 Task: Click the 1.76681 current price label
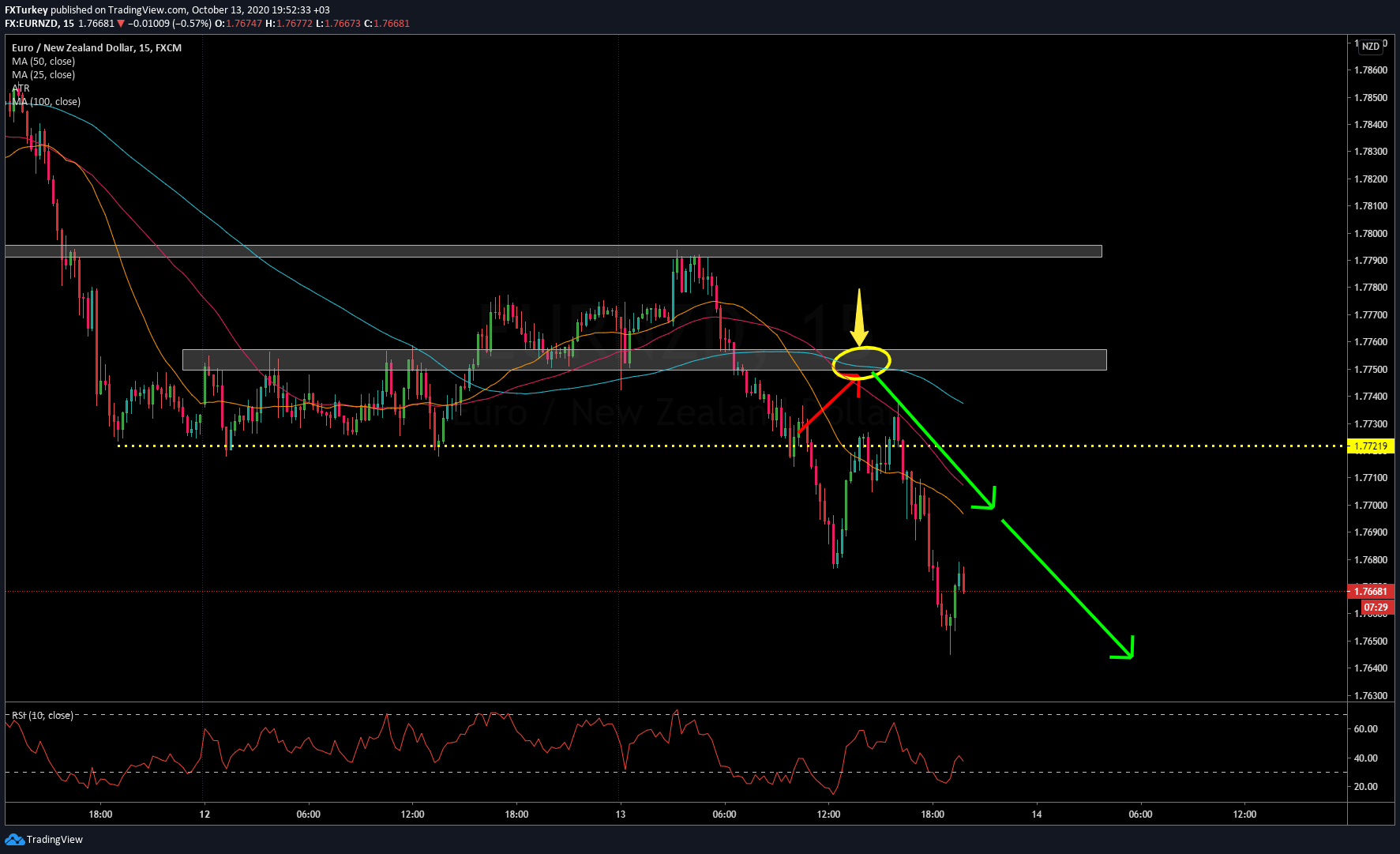[x=1371, y=591]
